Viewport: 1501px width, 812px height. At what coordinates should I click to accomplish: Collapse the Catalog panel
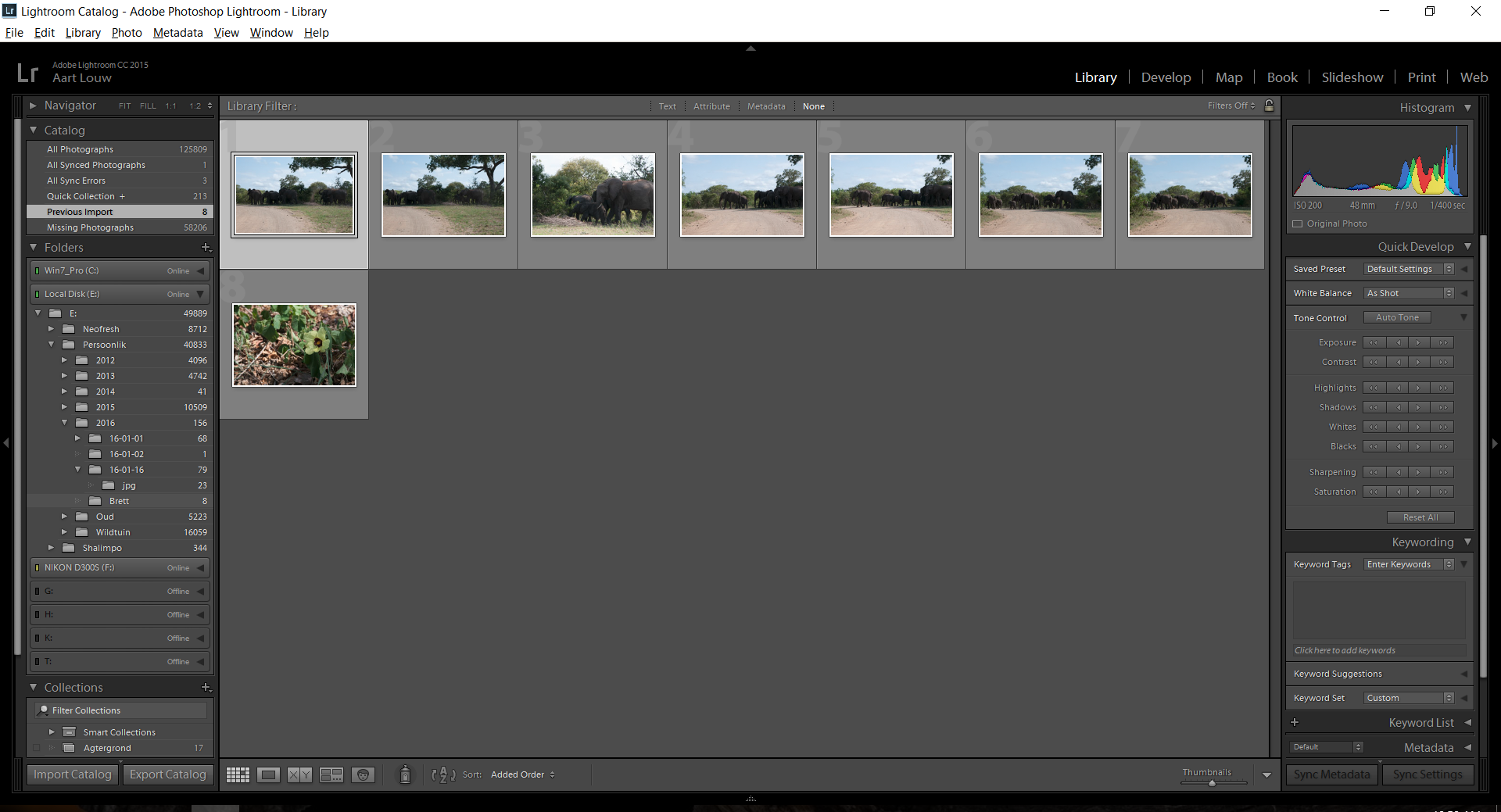coord(34,130)
